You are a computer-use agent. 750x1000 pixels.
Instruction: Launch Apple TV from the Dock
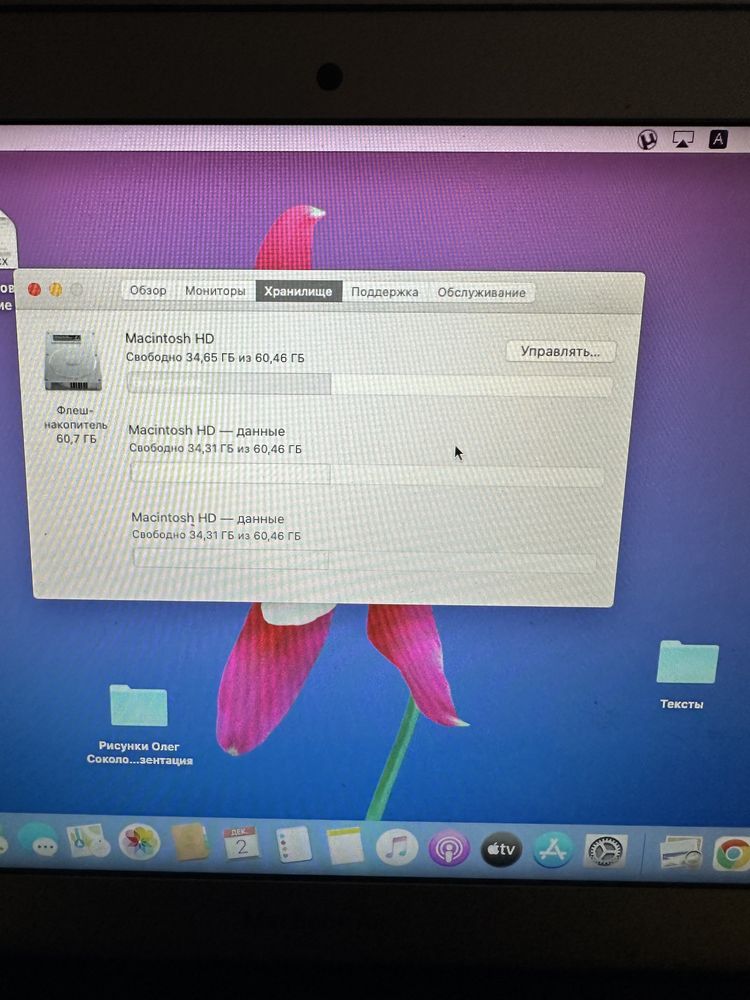click(501, 849)
